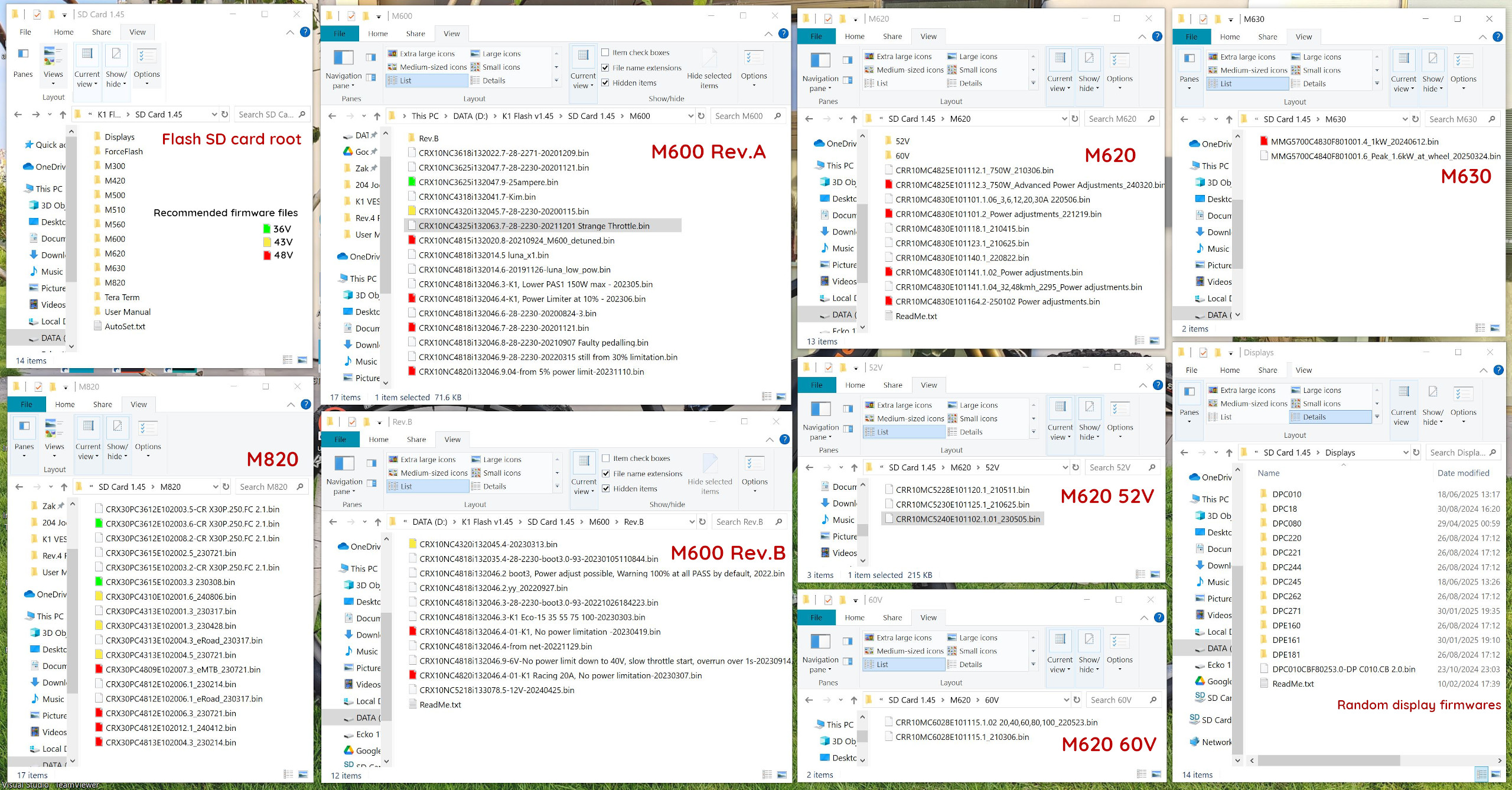Uncheck Hidden items in Rev.B window
The image size is (1512, 790).
(606, 489)
